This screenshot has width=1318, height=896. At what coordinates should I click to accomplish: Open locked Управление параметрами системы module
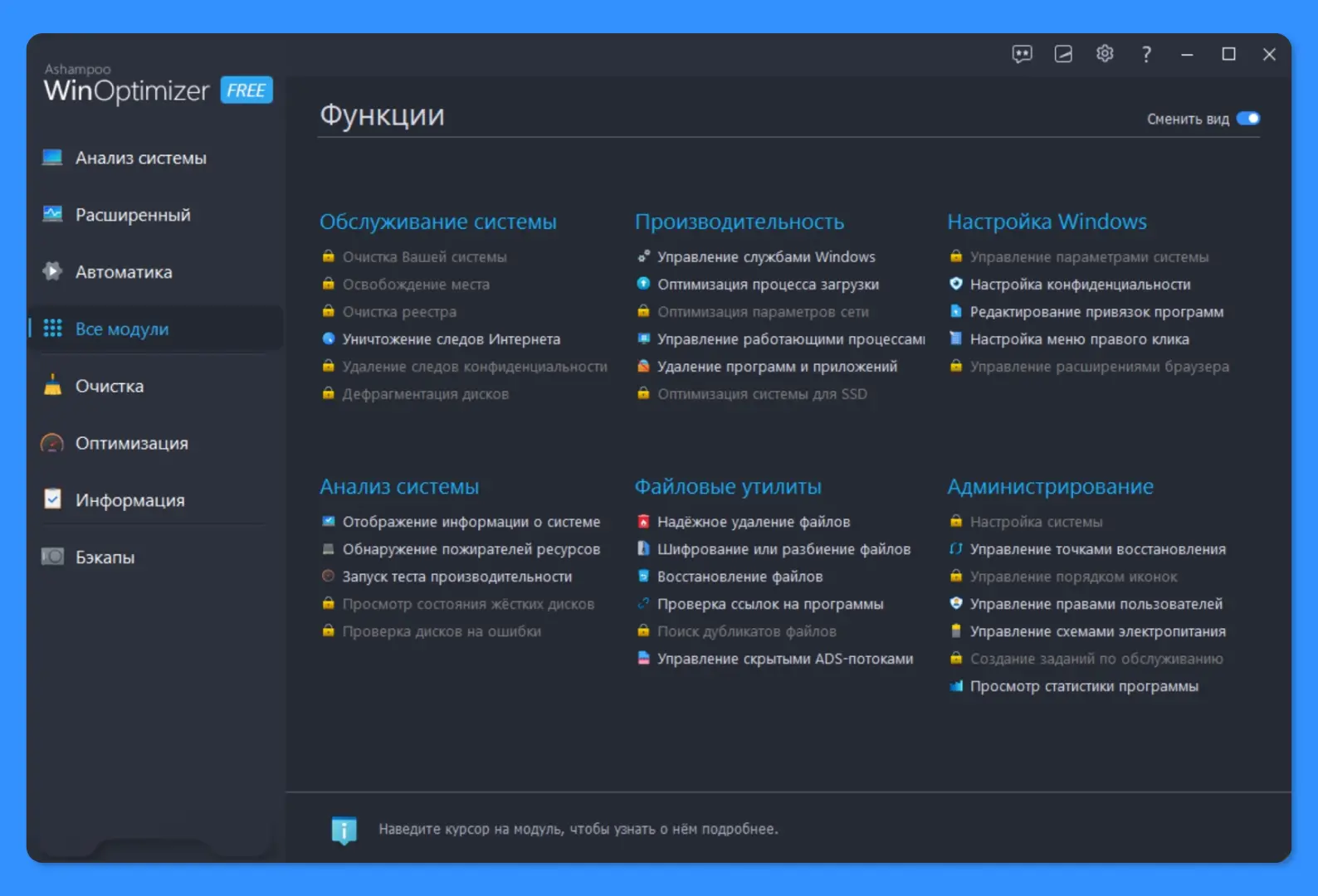(x=1089, y=256)
